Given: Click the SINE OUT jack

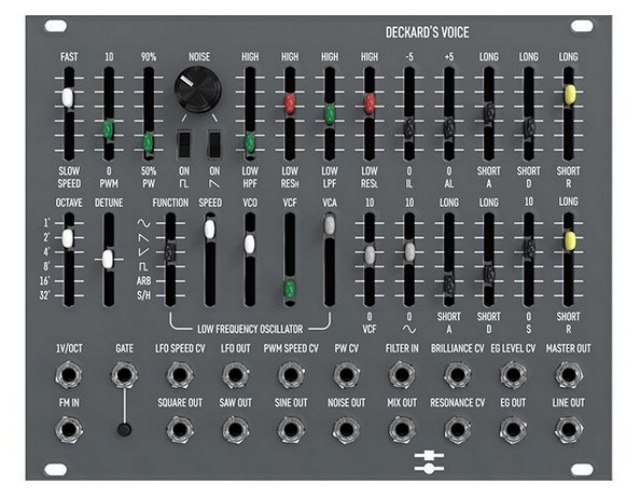Looking at the screenshot, I should 291,430.
